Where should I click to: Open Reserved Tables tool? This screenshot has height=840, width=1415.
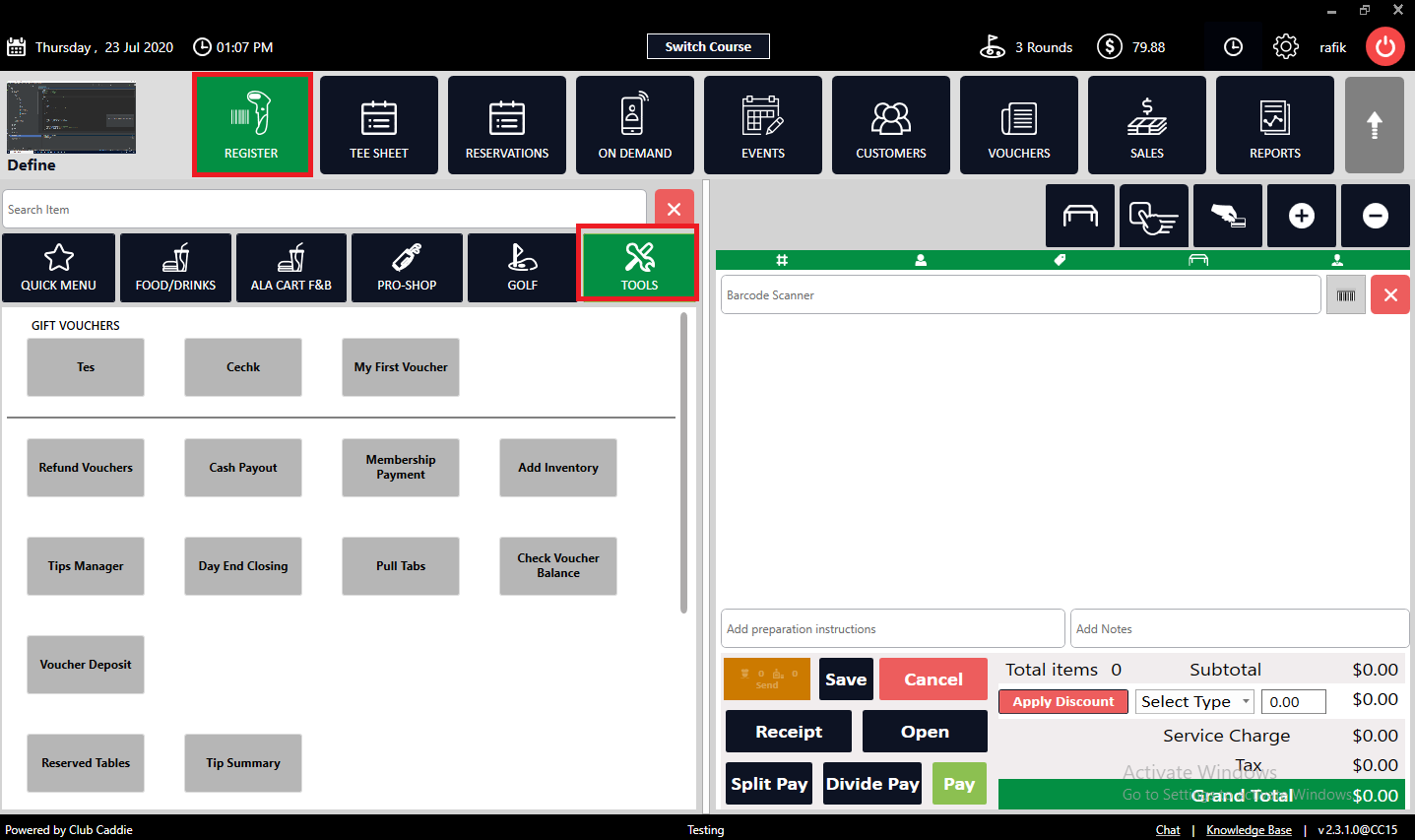pos(86,763)
